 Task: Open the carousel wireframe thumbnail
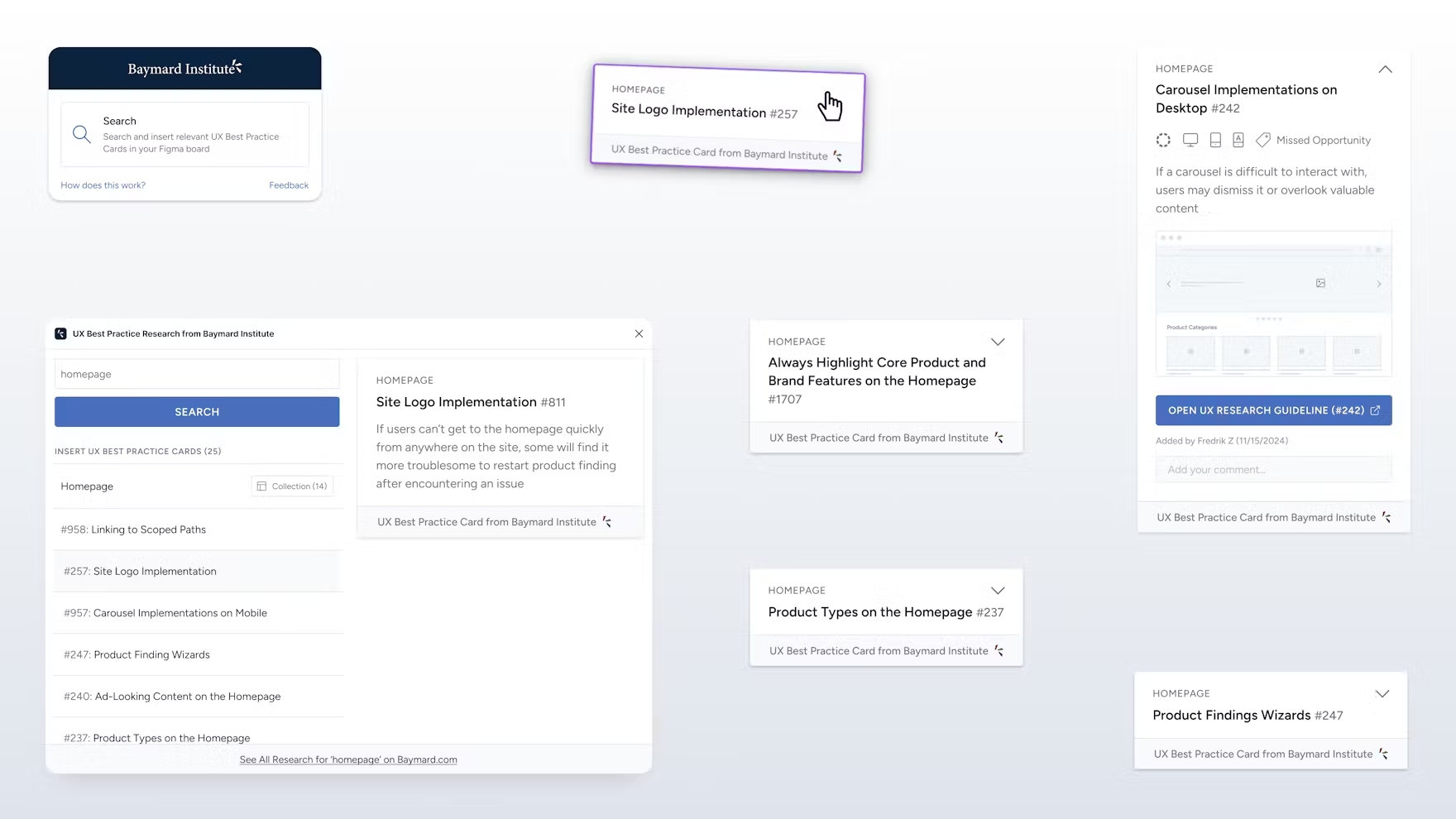(x=1273, y=304)
